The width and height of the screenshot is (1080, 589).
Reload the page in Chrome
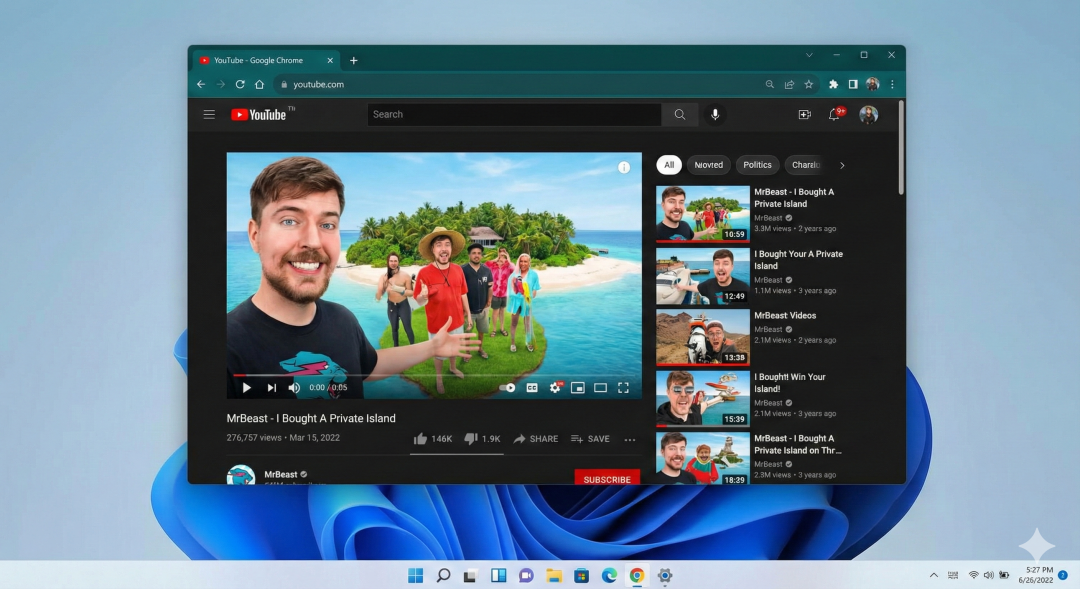[x=240, y=84]
